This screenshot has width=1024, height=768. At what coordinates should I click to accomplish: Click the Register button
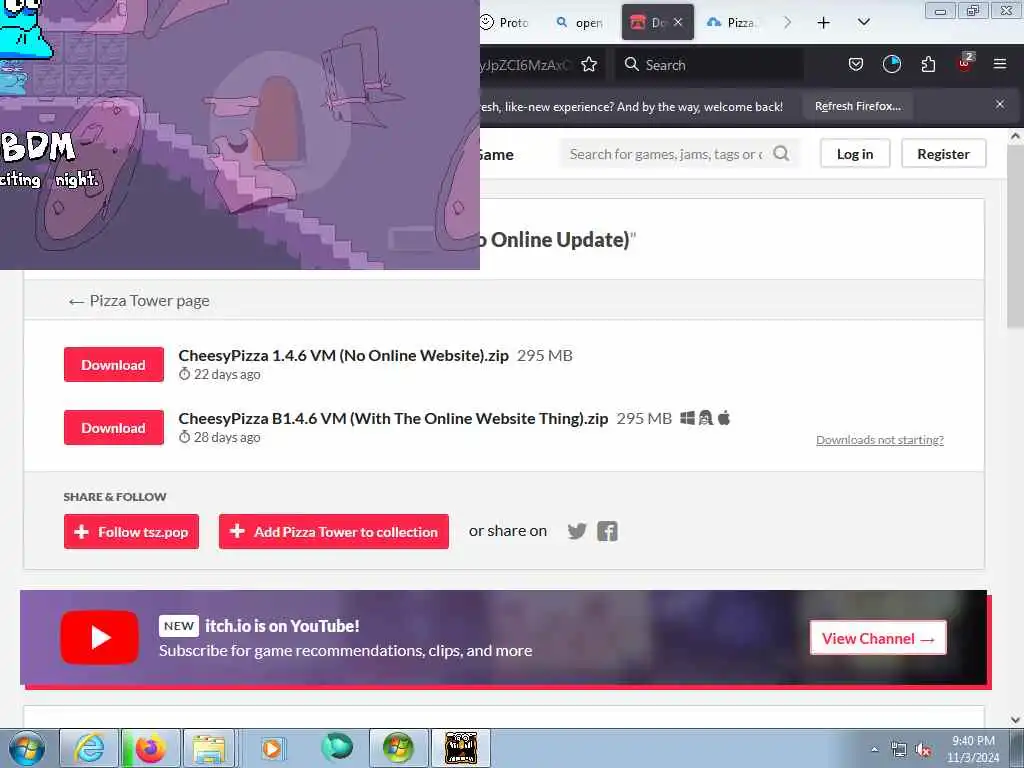(x=943, y=153)
